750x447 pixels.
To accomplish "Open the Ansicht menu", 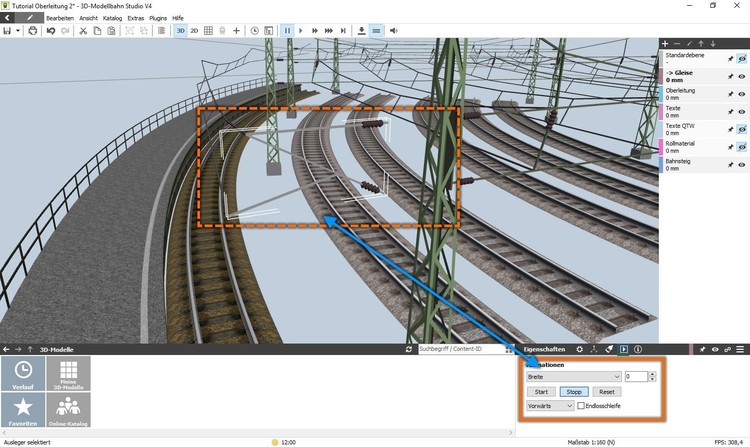I will [88, 18].
